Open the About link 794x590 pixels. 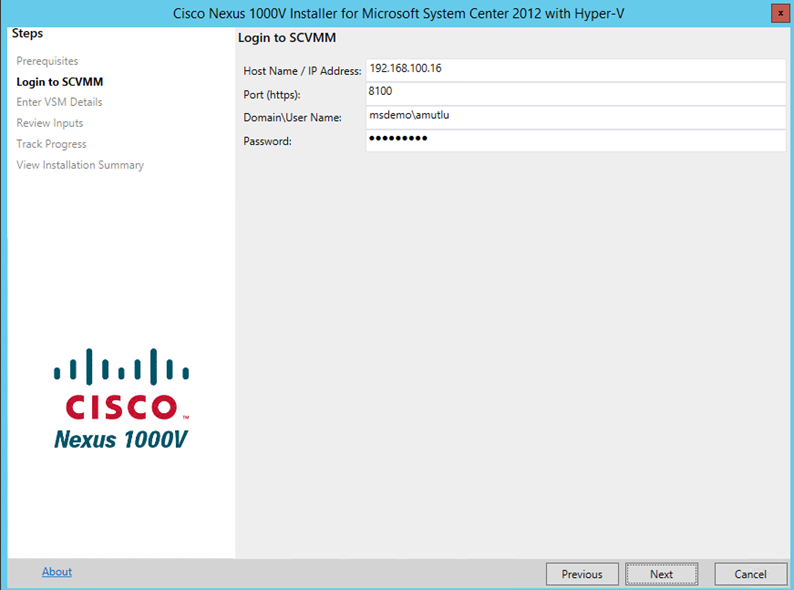57,571
